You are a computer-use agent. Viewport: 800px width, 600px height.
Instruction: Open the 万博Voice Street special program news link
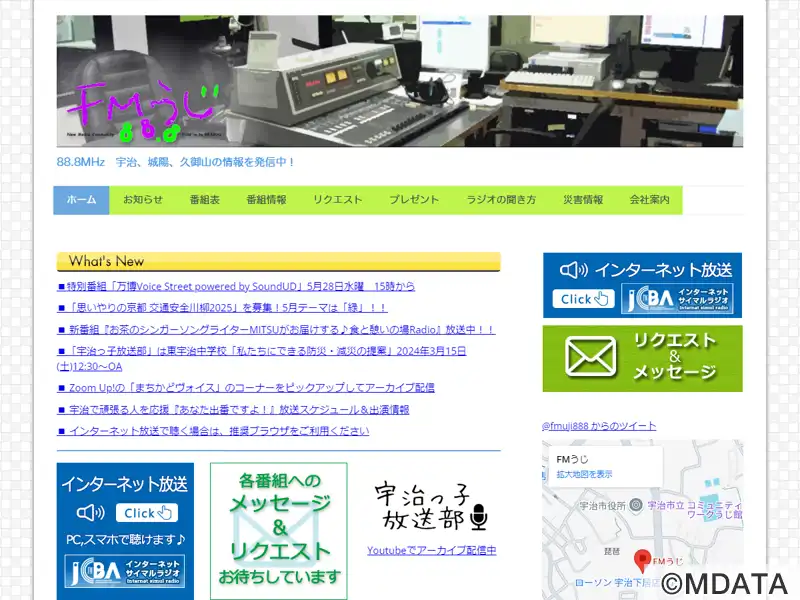(x=236, y=286)
